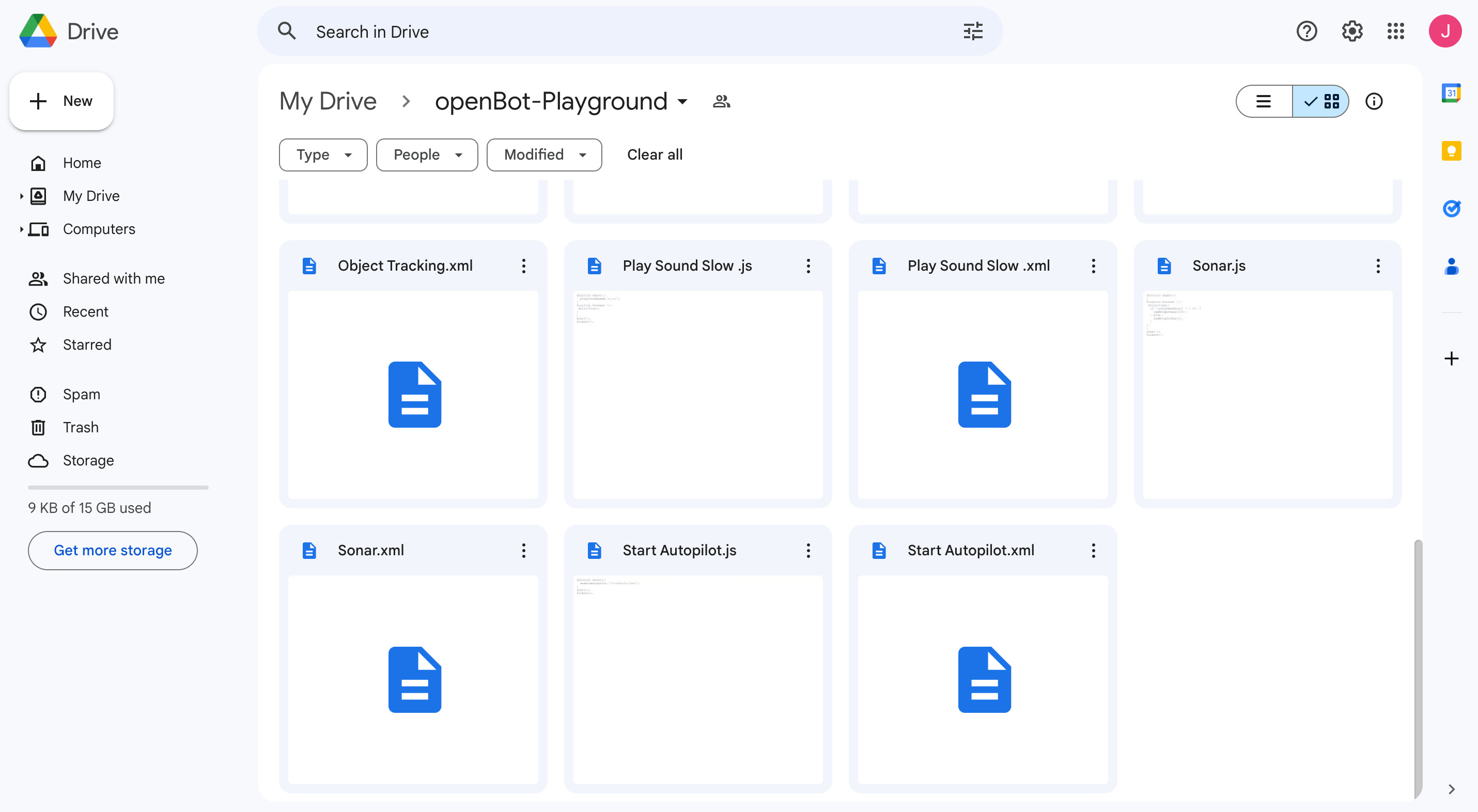Viewport: 1478px width, 812px height.
Task: Open the Support help icon
Action: [1306, 31]
